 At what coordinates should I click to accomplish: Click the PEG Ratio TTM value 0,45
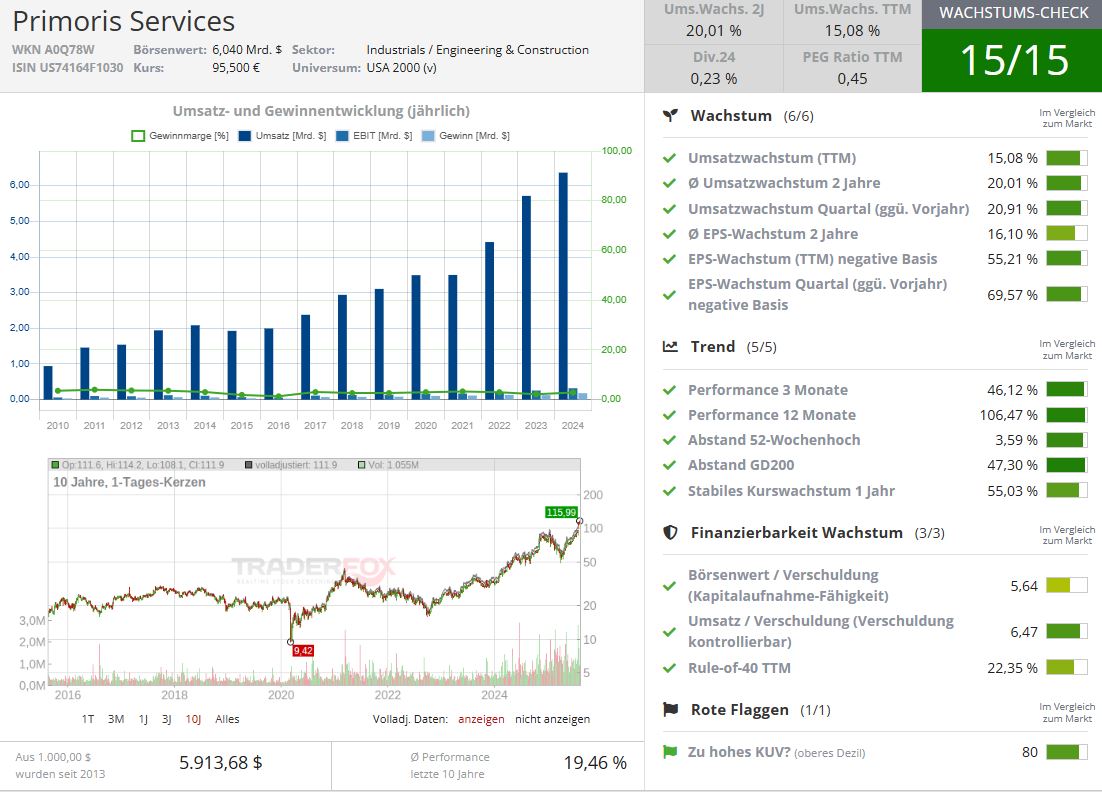(853, 79)
